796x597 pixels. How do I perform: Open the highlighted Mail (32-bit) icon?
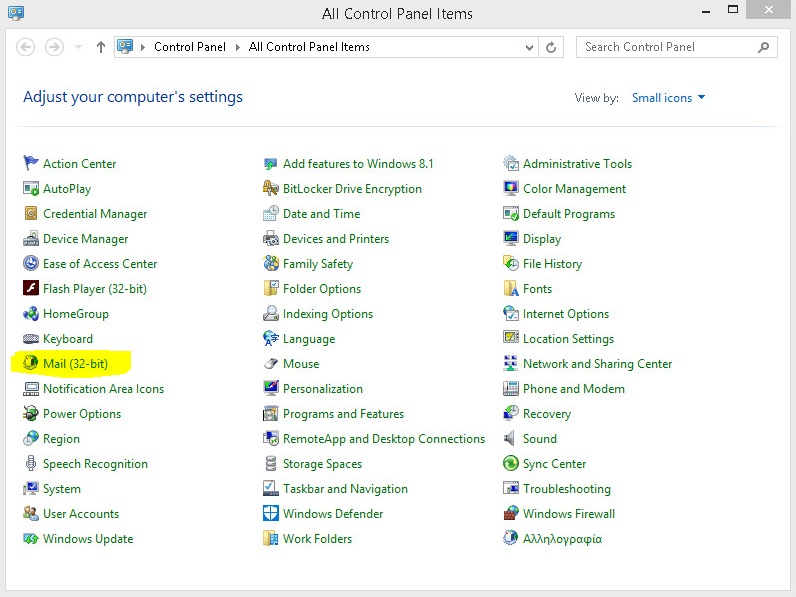point(30,363)
